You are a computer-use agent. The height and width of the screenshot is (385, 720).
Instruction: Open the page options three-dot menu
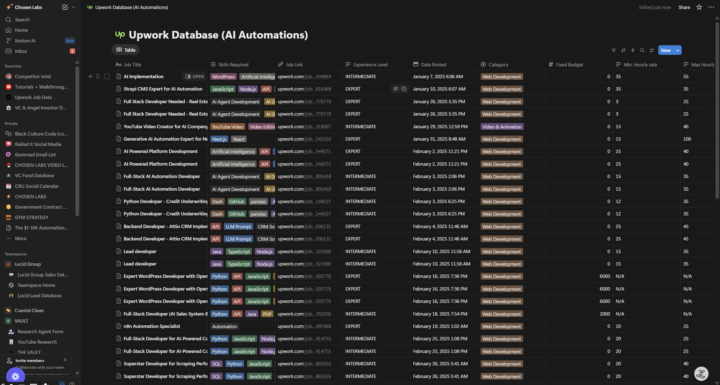coord(711,7)
